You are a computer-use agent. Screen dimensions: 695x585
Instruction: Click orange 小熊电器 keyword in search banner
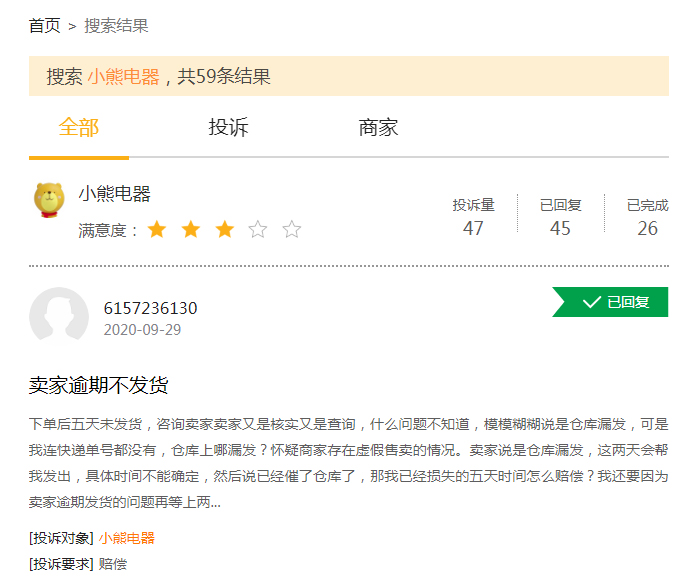(x=124, y=77)
